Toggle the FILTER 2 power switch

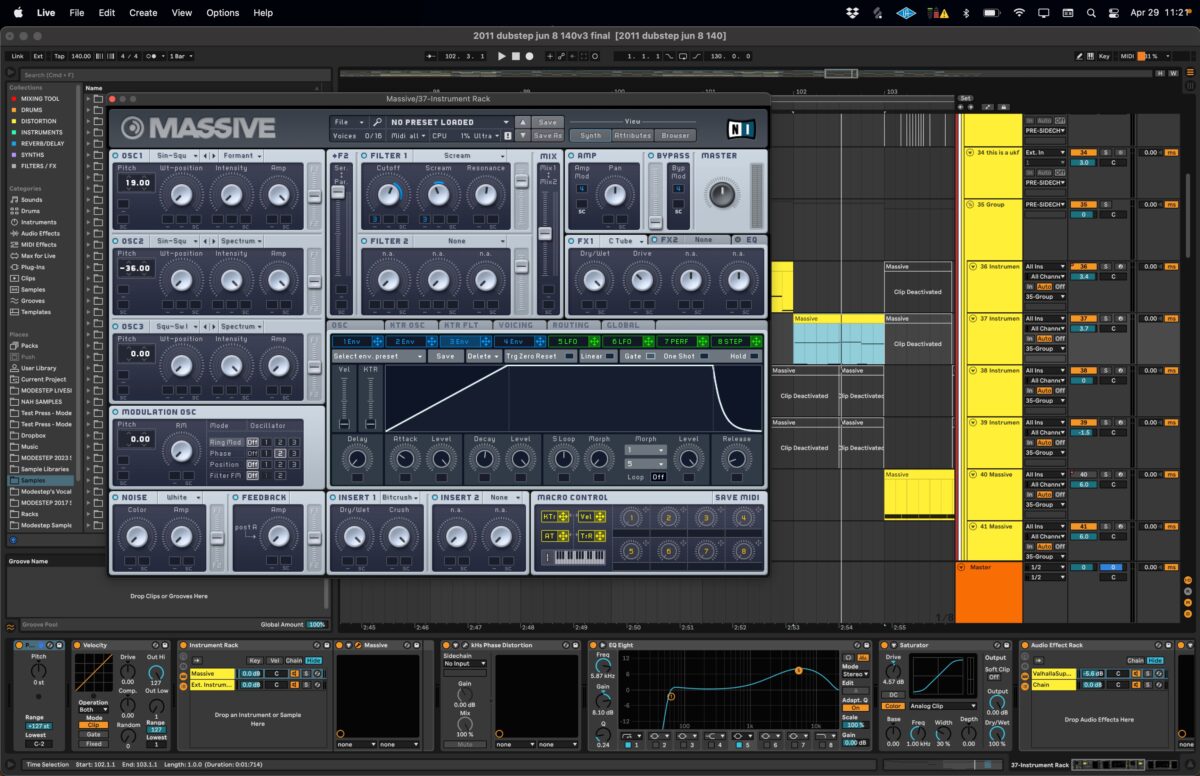[365, 241]
